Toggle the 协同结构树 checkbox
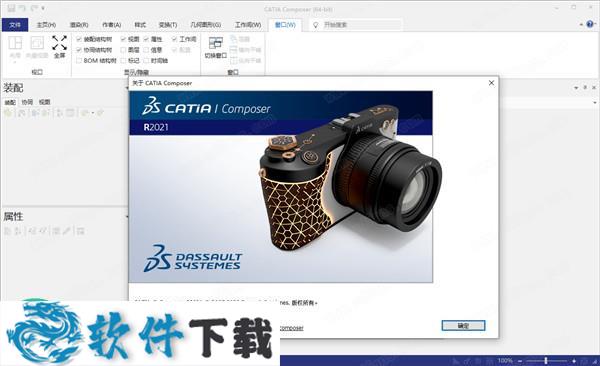 (79, 50)
